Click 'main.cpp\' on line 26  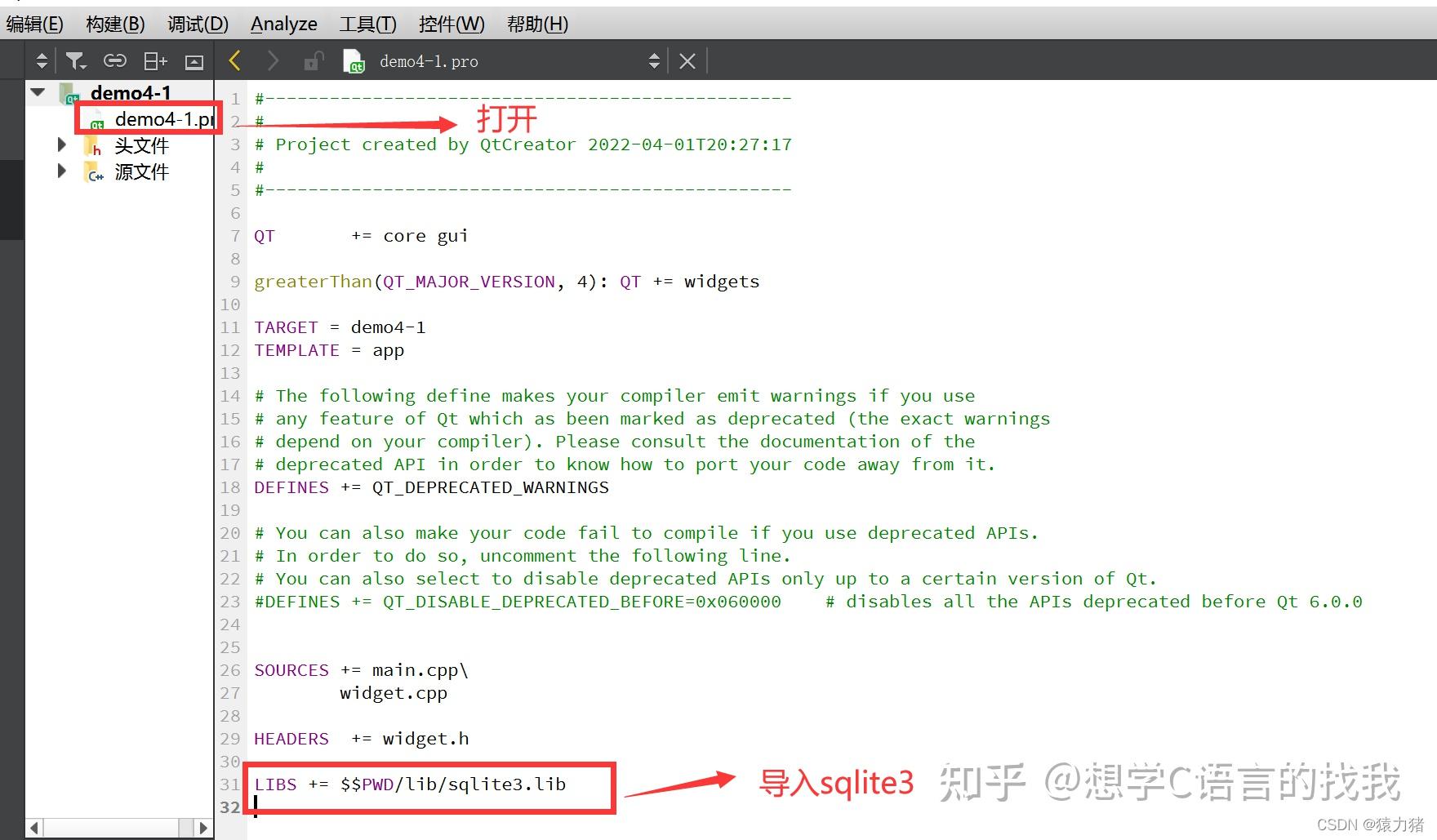click(420, 670)
